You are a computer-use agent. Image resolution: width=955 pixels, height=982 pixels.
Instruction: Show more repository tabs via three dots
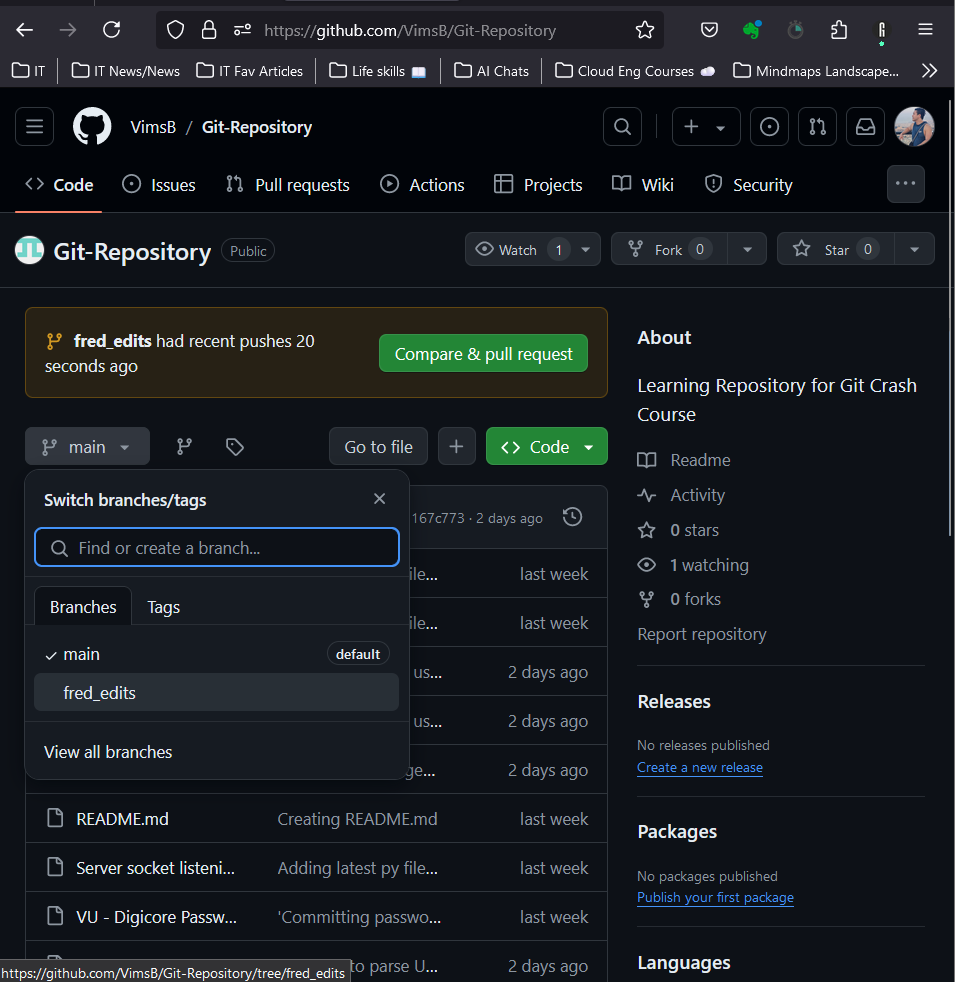click(906, 183)
